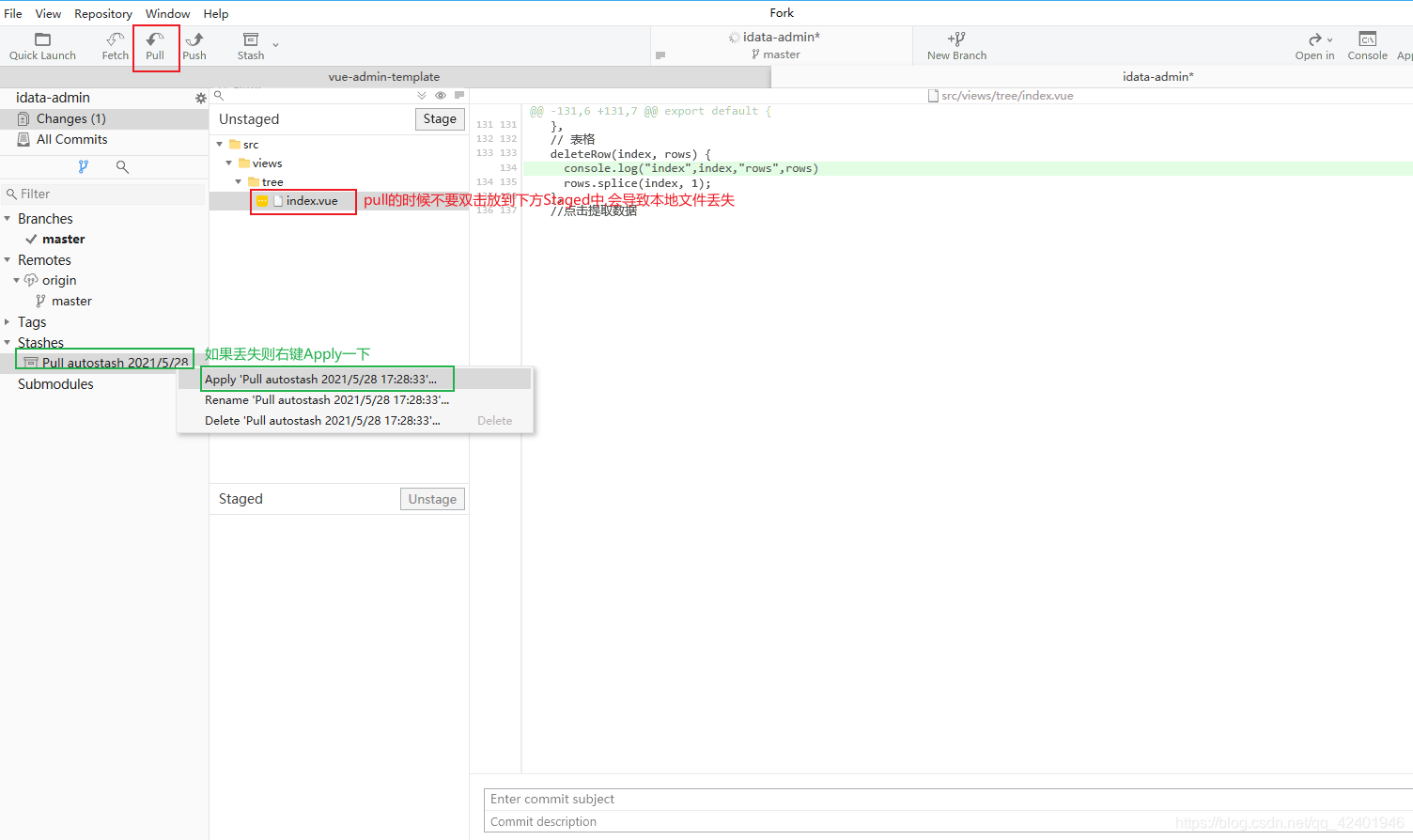Click the small flag icon left of the repository title
1413x840 pixels.
point(660,55)
